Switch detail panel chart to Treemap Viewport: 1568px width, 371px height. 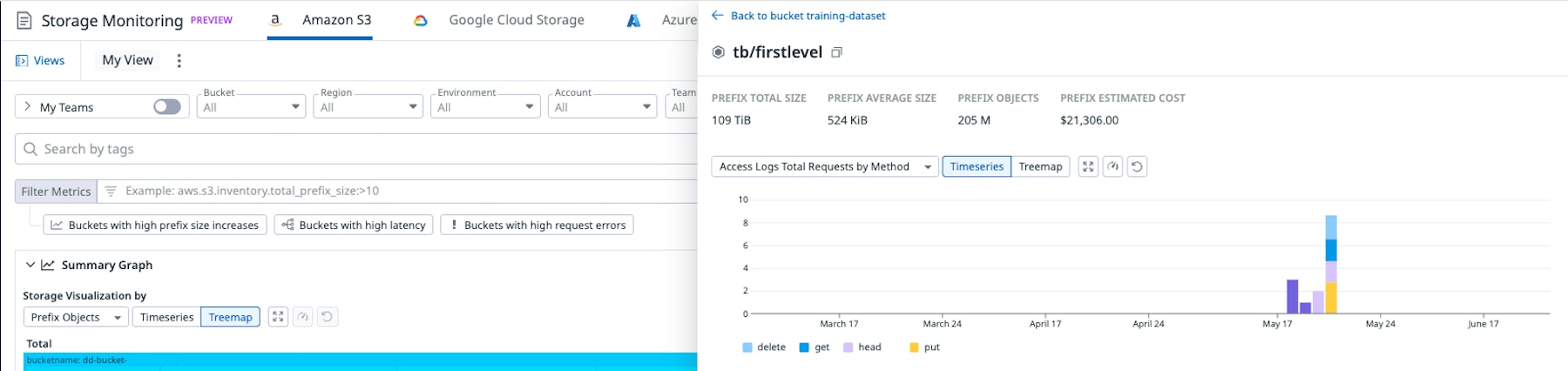[1040, 166]
